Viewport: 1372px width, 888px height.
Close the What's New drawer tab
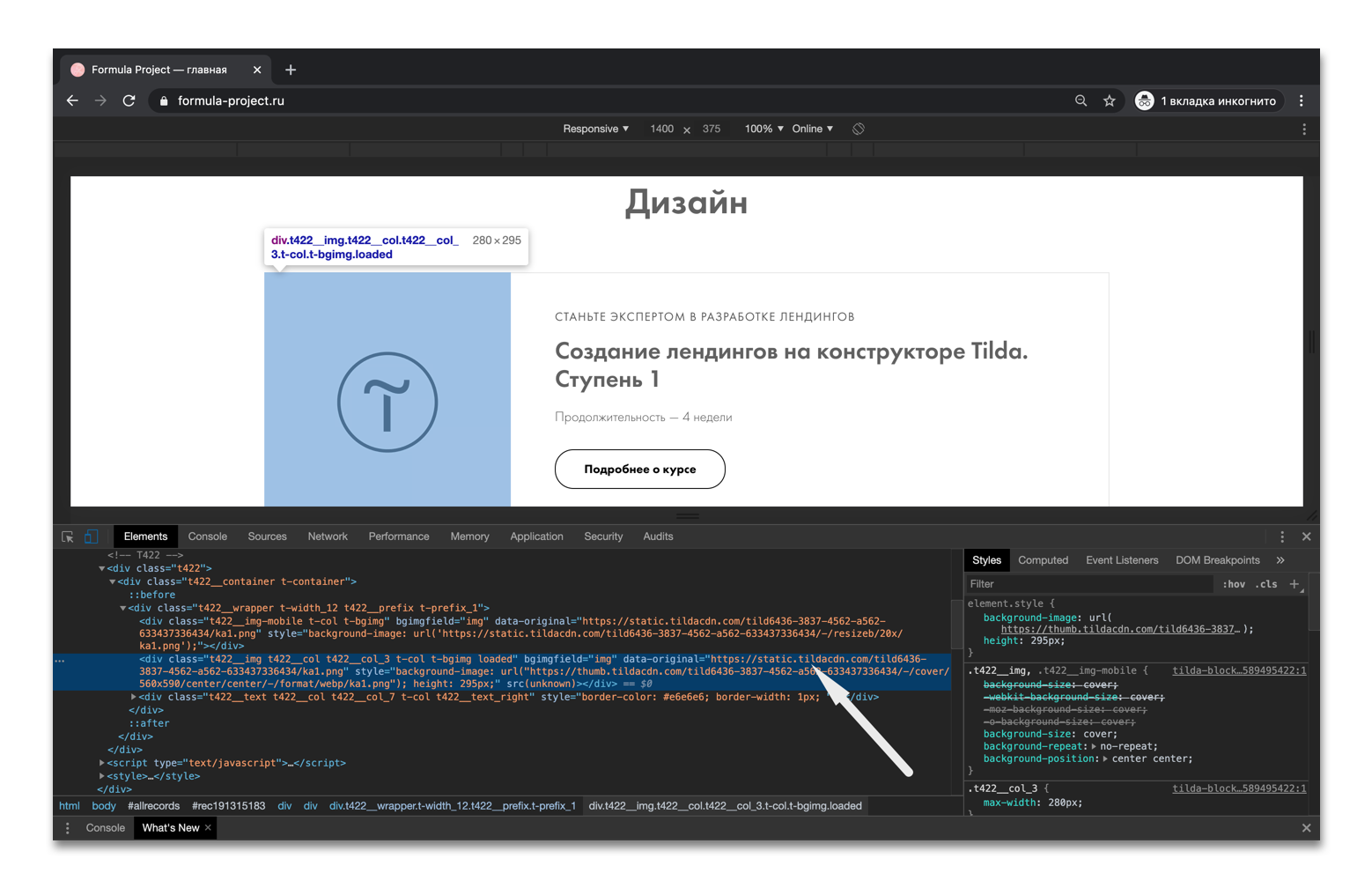208,827
